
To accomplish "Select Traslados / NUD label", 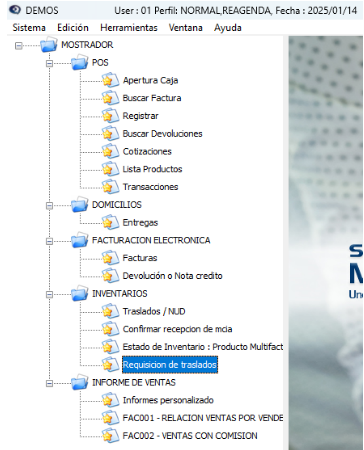I will click(154, 311).
